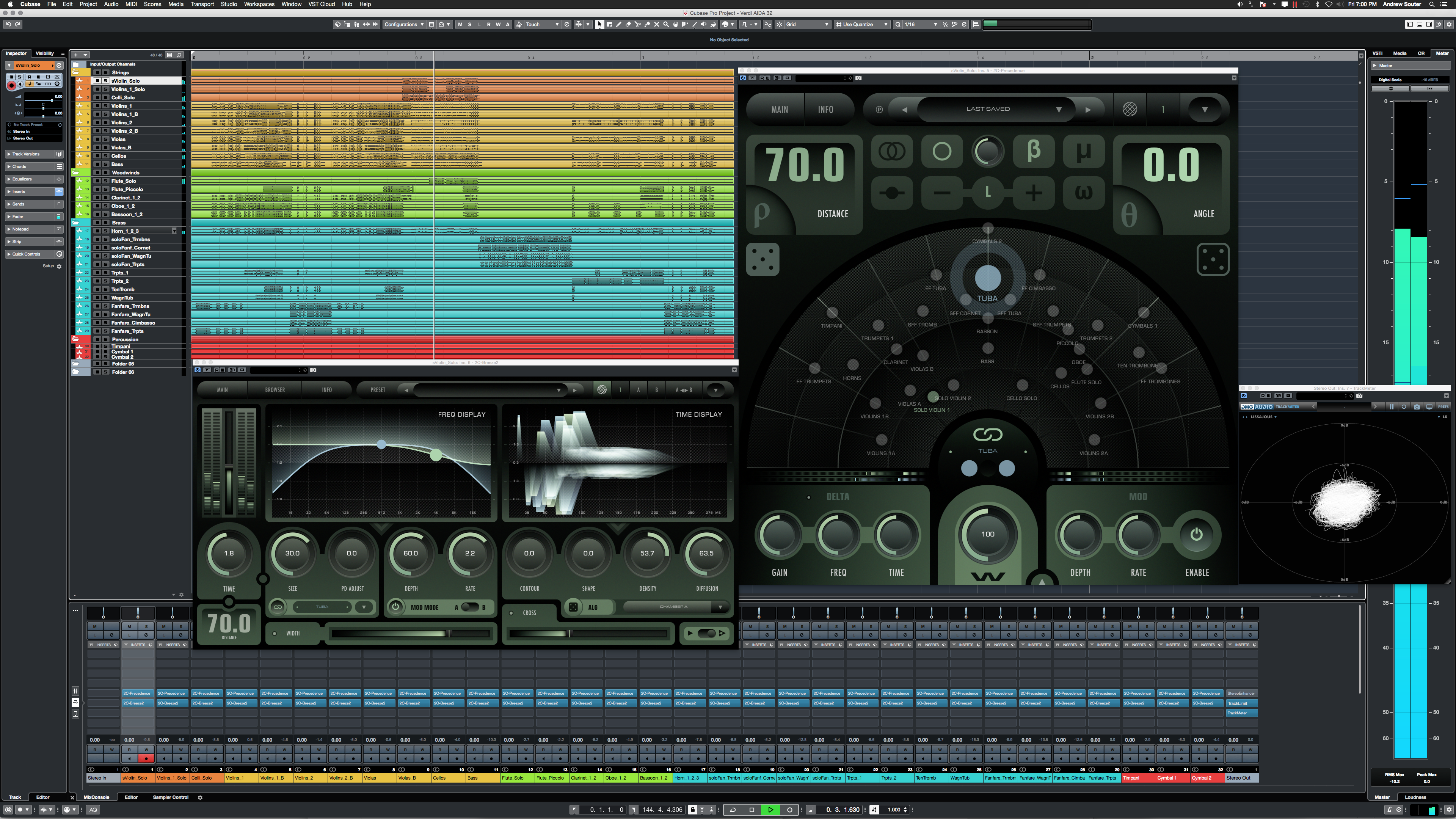
Task: Open the VST Cloud menu
Action: pos(322,4)
